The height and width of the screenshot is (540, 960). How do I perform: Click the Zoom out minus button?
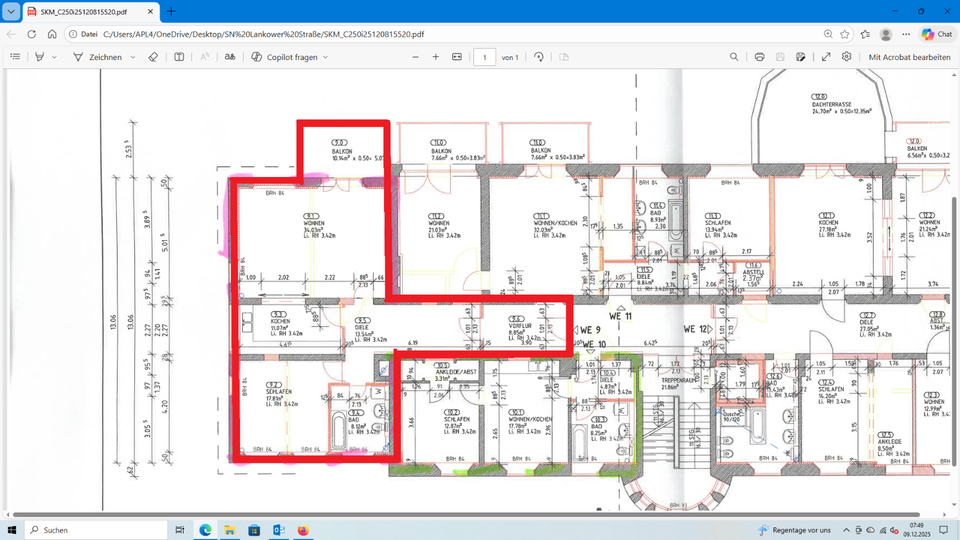(416, 57)
